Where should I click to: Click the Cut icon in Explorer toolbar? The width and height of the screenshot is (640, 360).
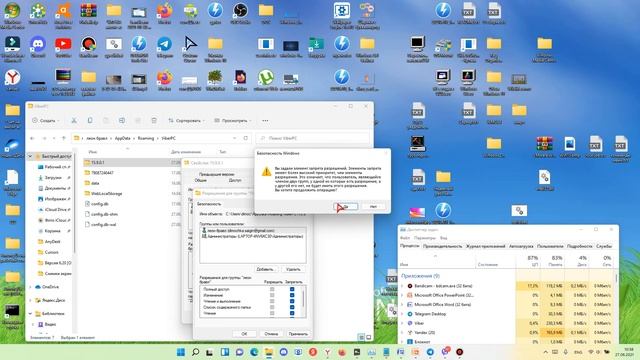(x=74, y=120)
